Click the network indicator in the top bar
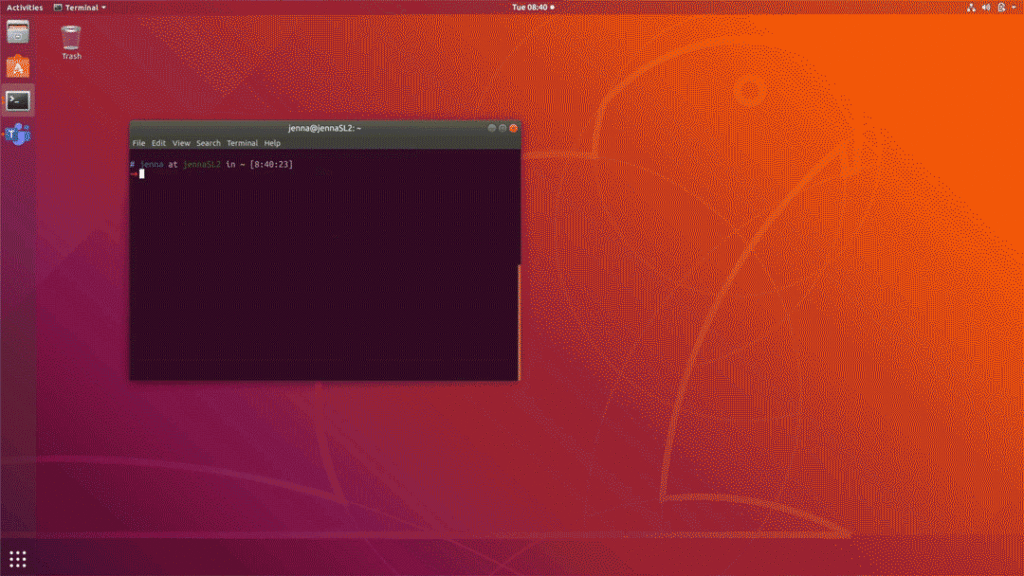The image size is (1024, 576). pyautogui.click(x=971, y=8)
